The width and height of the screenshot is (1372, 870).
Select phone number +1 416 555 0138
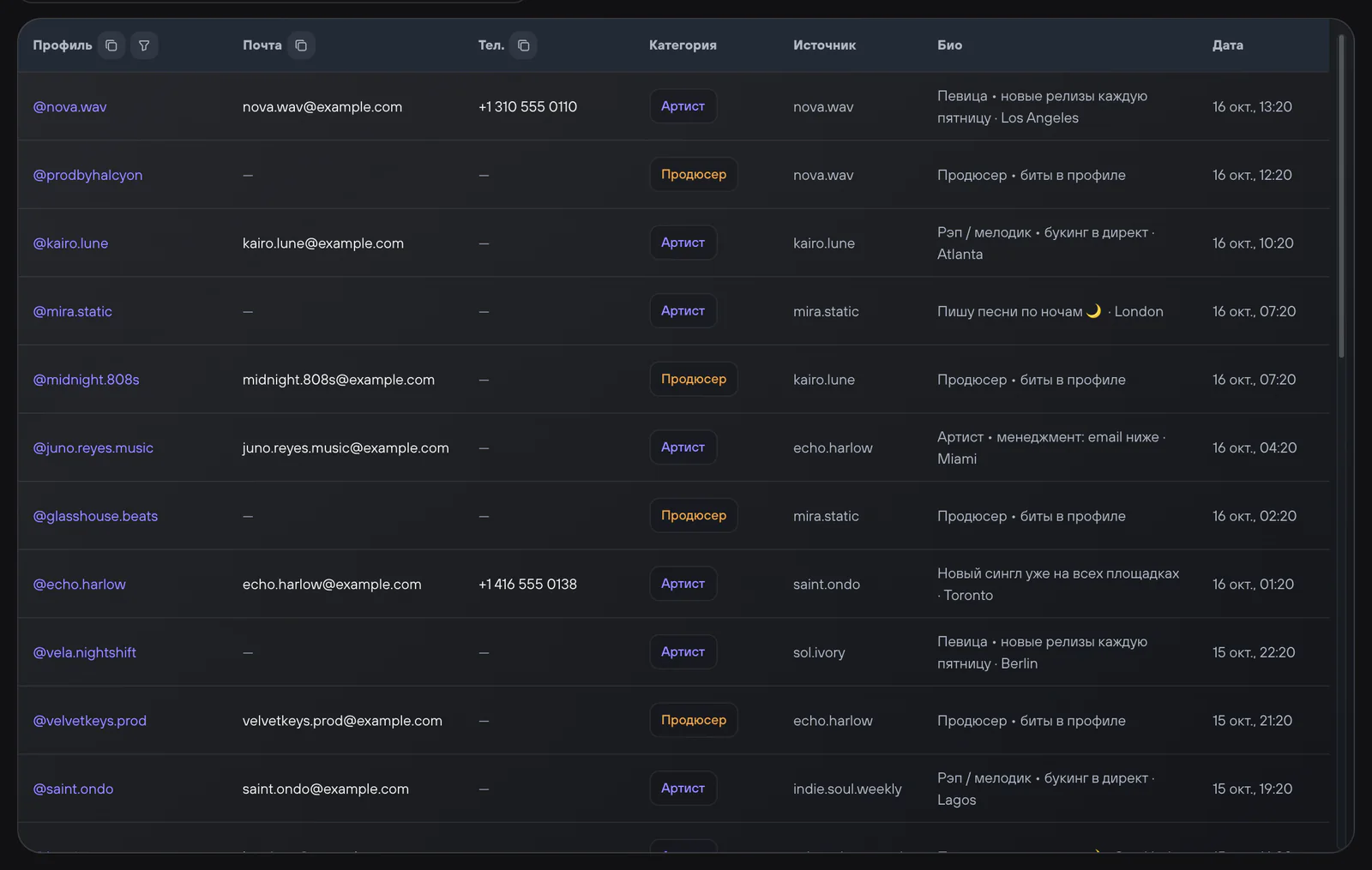[527, 585]
